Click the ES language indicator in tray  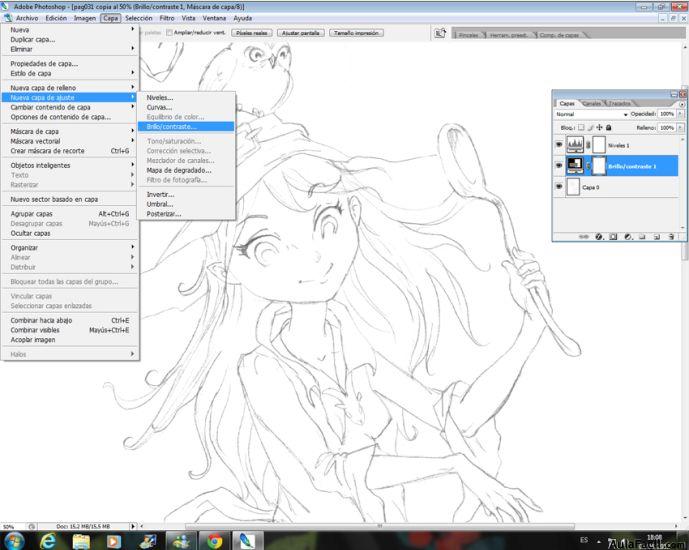(584, 539)
